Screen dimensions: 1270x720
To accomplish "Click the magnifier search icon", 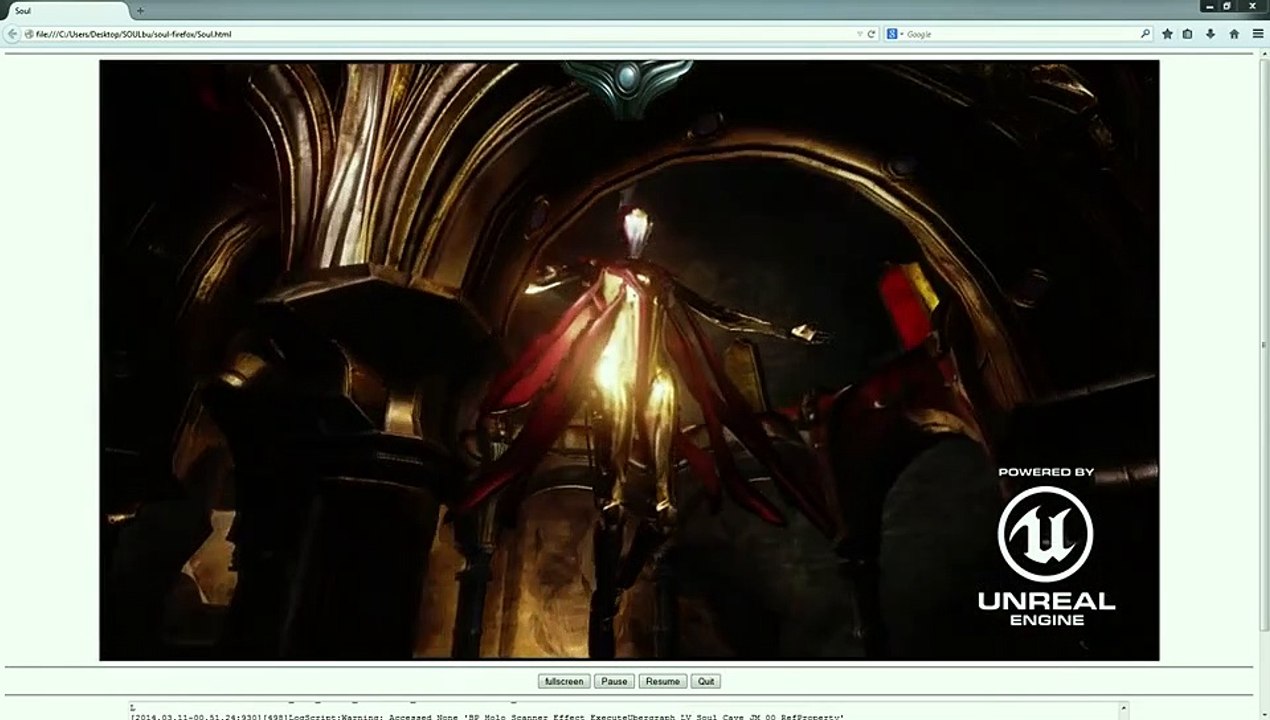I will (x=1146, y=34).
